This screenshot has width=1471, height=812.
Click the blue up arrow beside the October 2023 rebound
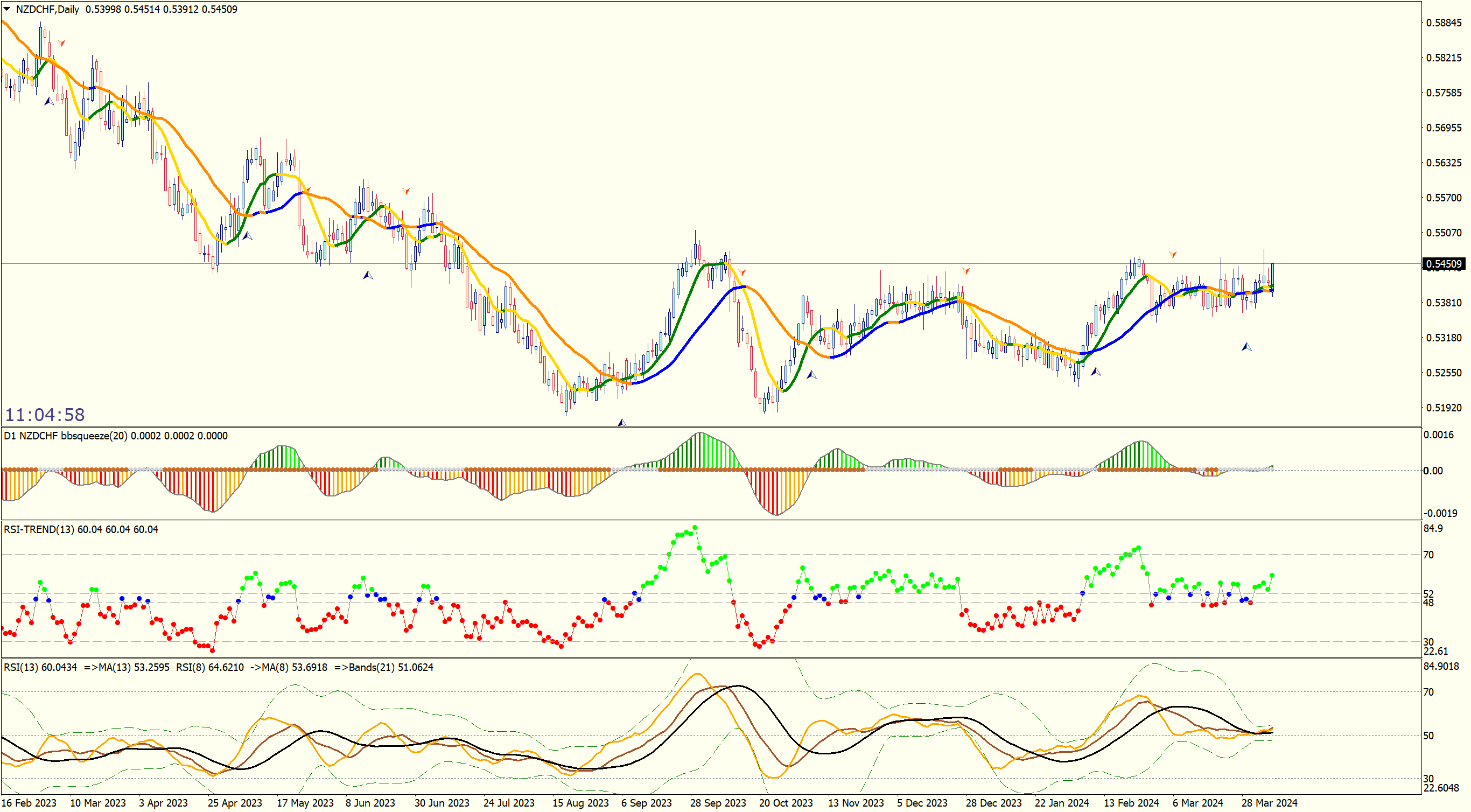[x=811, y=375]
